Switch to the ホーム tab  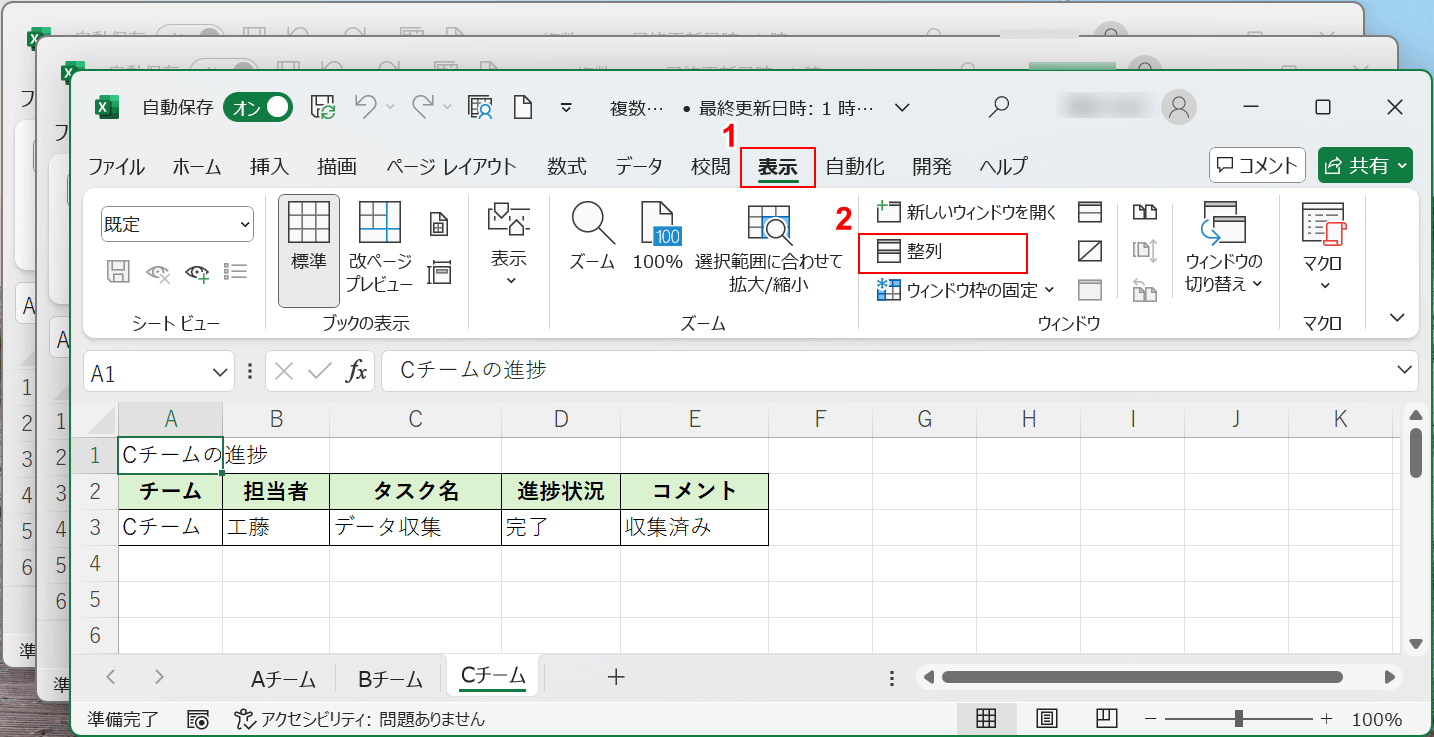click(196, 167)
